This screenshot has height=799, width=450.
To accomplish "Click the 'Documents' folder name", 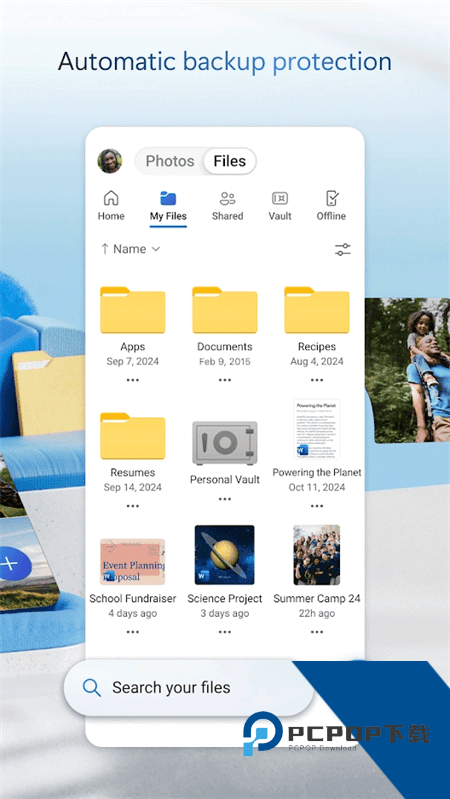I will (x=225, y=347).
